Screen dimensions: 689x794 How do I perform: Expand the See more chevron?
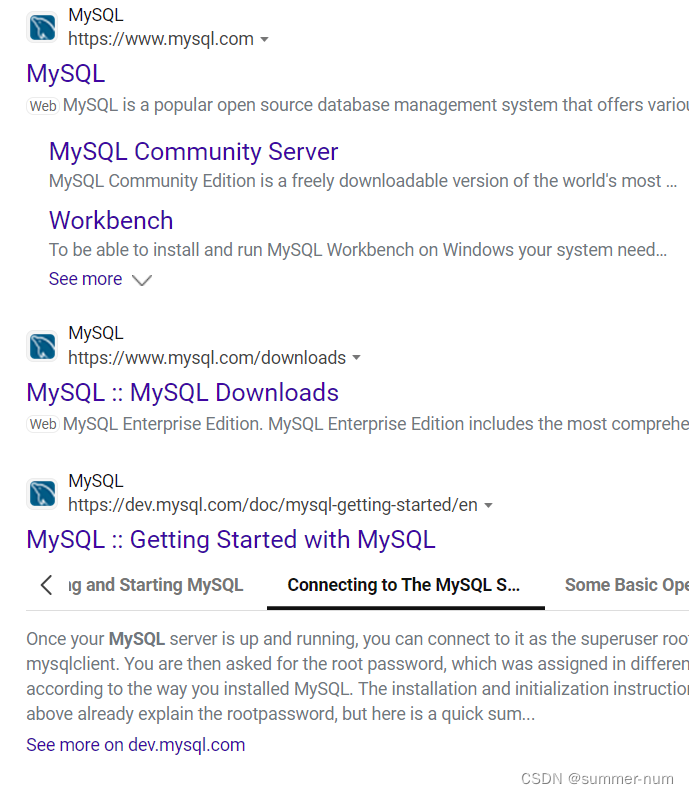pyautogui.click(x=142, y=280)
